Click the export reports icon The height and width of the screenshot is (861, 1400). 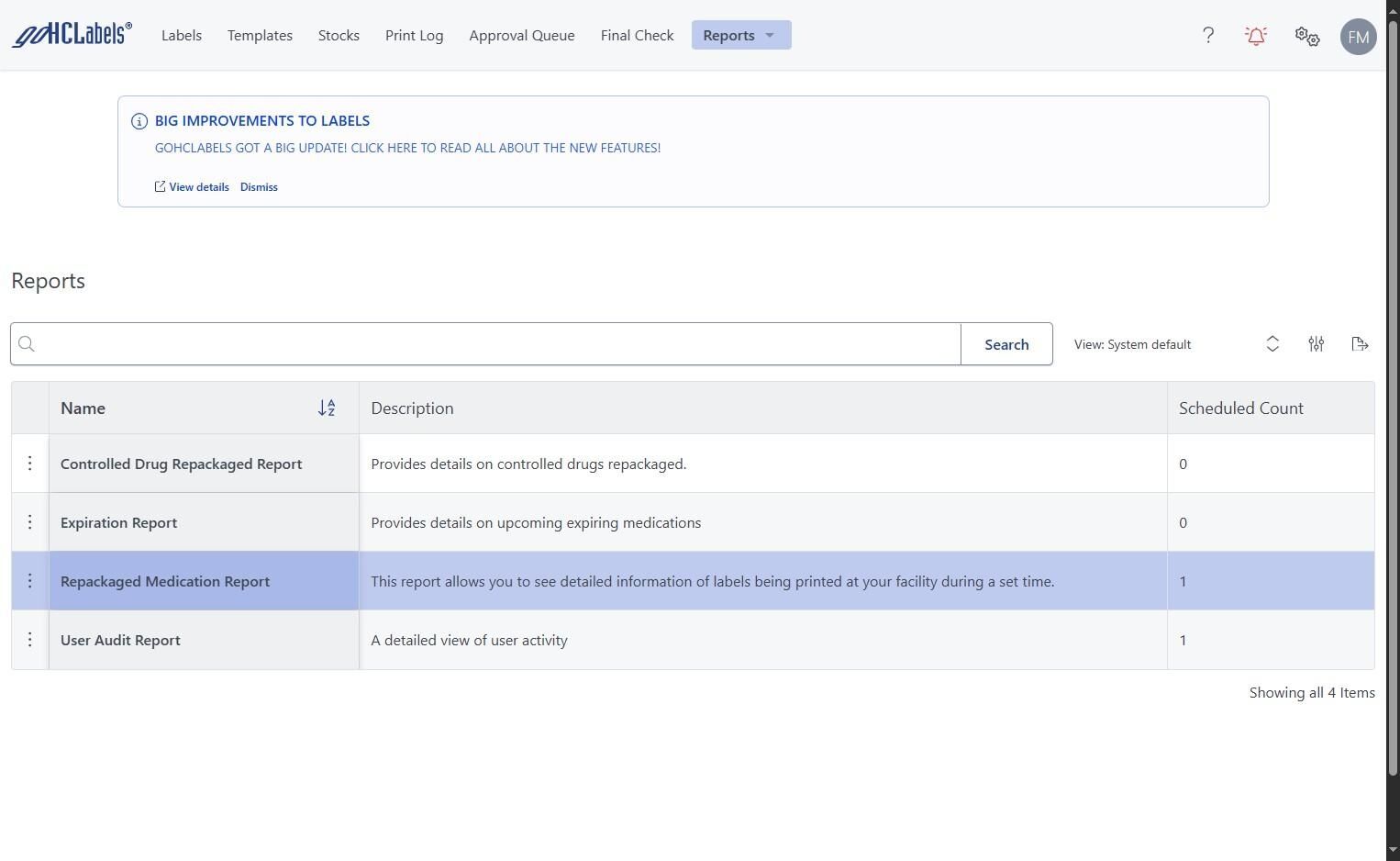pyautogui.click(x=1361, y=344)
